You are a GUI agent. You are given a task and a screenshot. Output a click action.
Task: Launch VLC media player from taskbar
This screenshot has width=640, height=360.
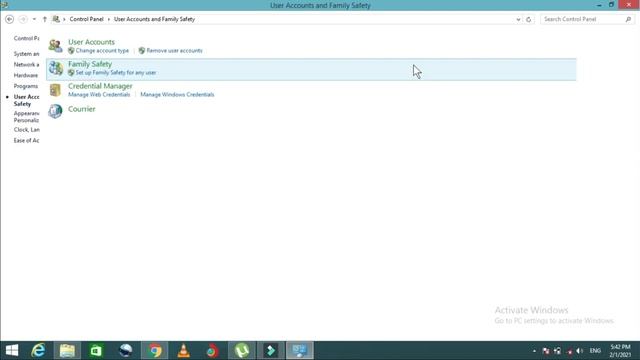point(184,350)
